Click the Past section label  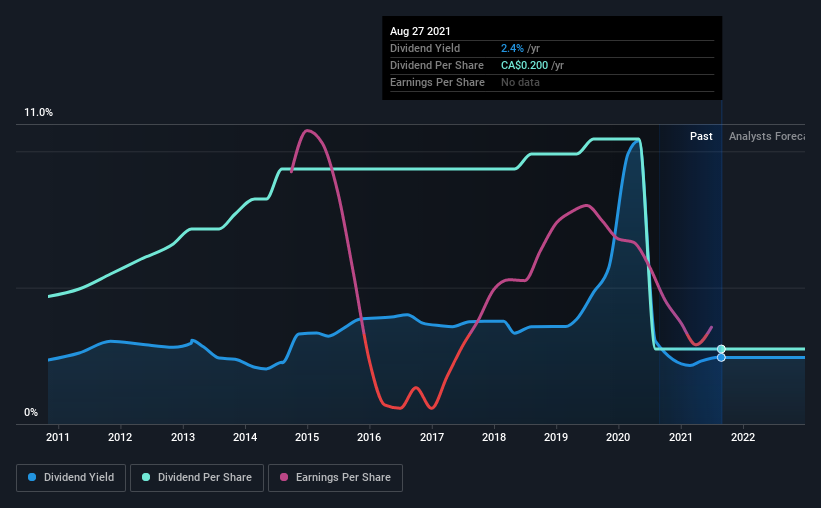click(x=701, y=136)
